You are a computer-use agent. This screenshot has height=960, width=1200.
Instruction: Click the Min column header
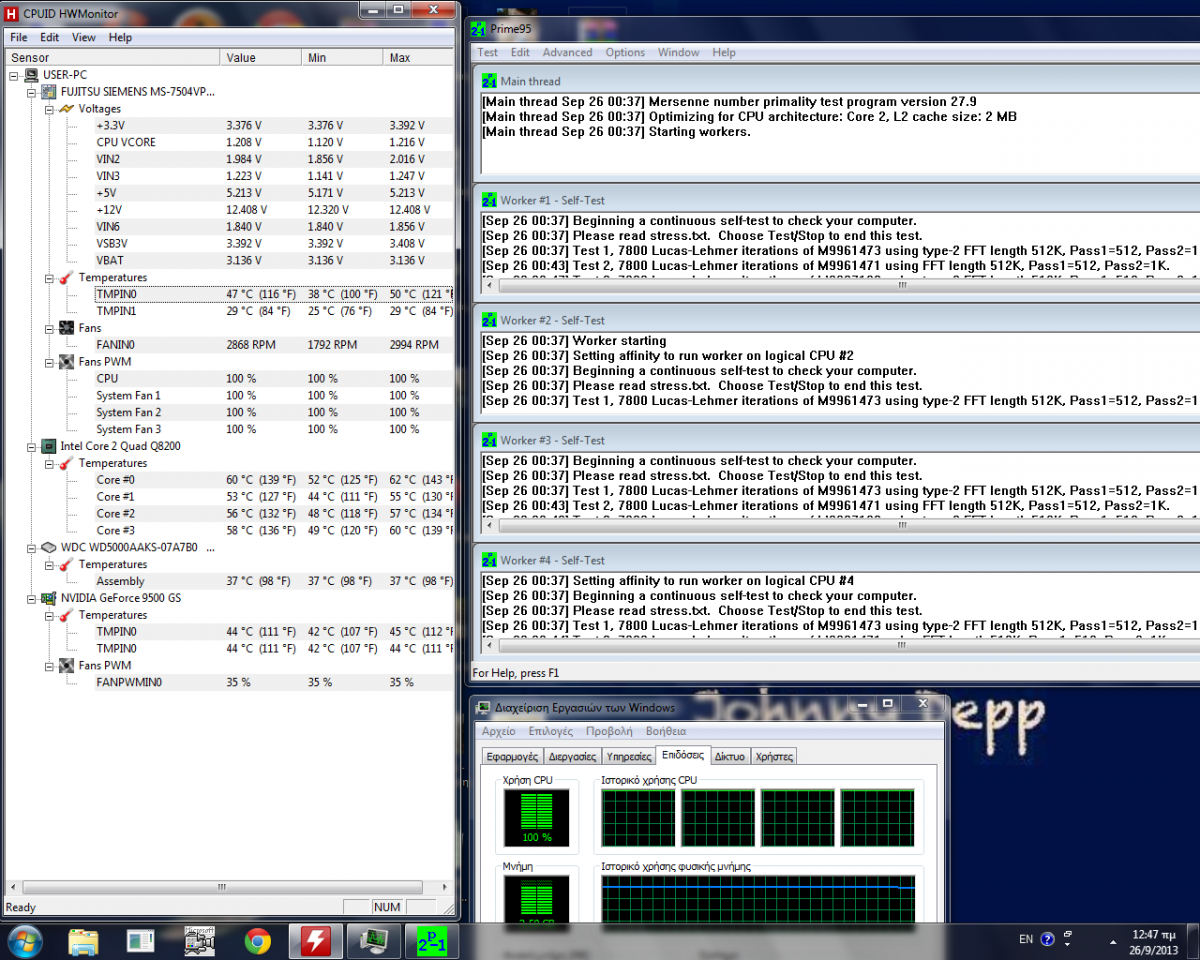pos(342,57)
